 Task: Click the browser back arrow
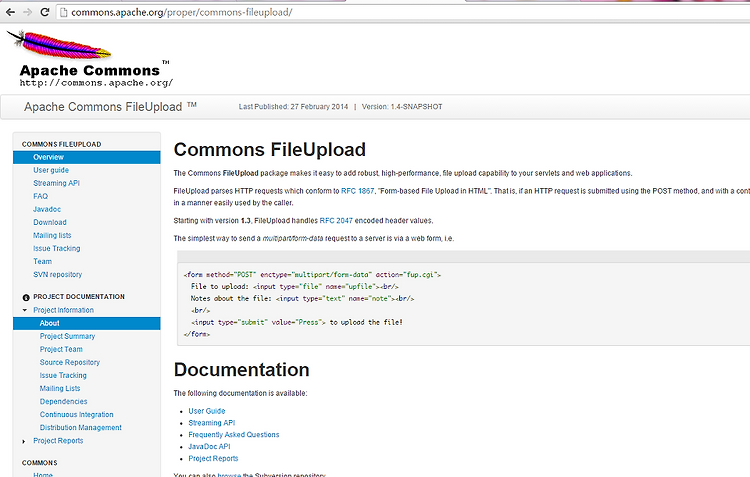click(x=10, y=12)
